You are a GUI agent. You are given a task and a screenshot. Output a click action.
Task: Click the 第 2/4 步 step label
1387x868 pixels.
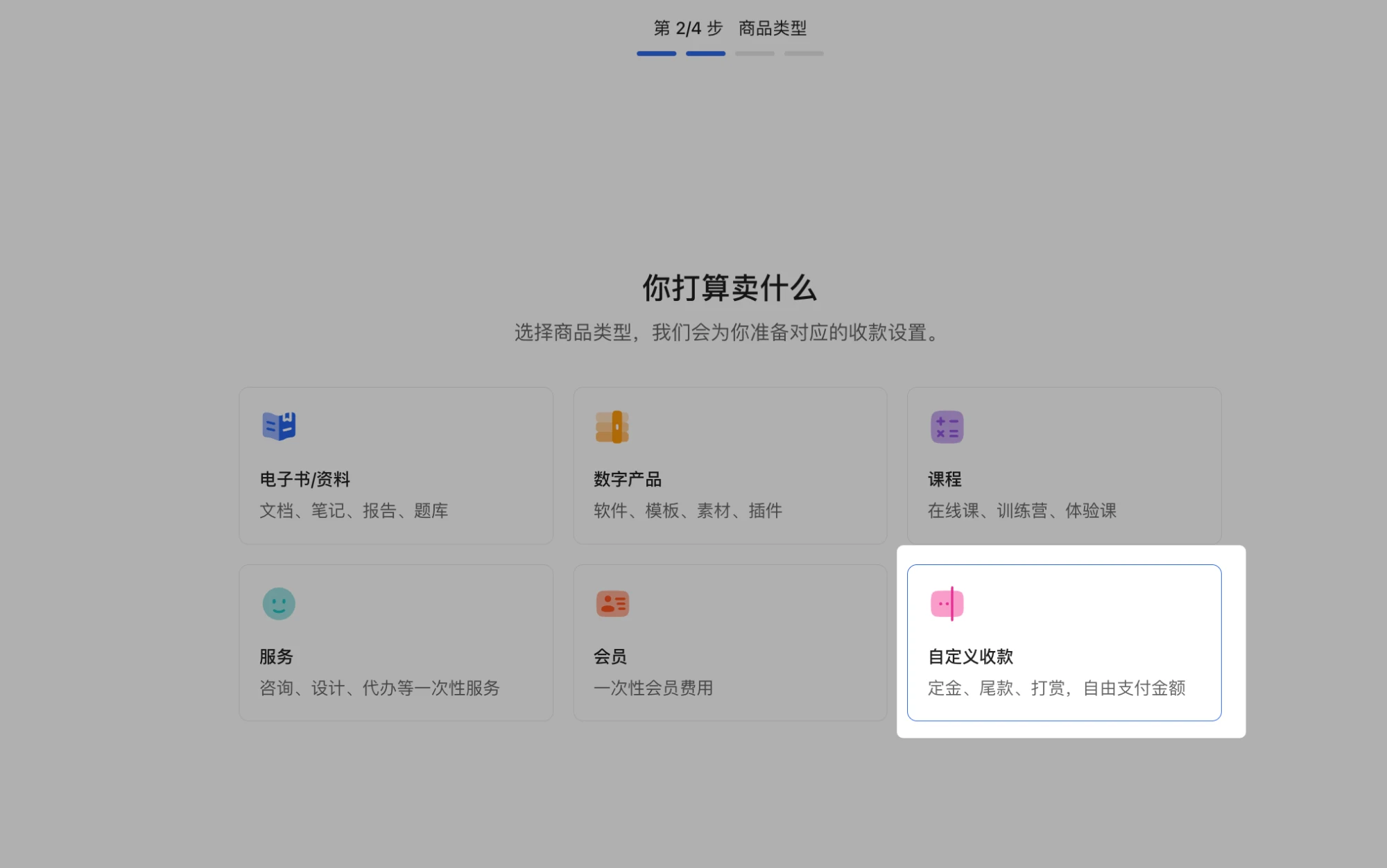tap(688, 28)
